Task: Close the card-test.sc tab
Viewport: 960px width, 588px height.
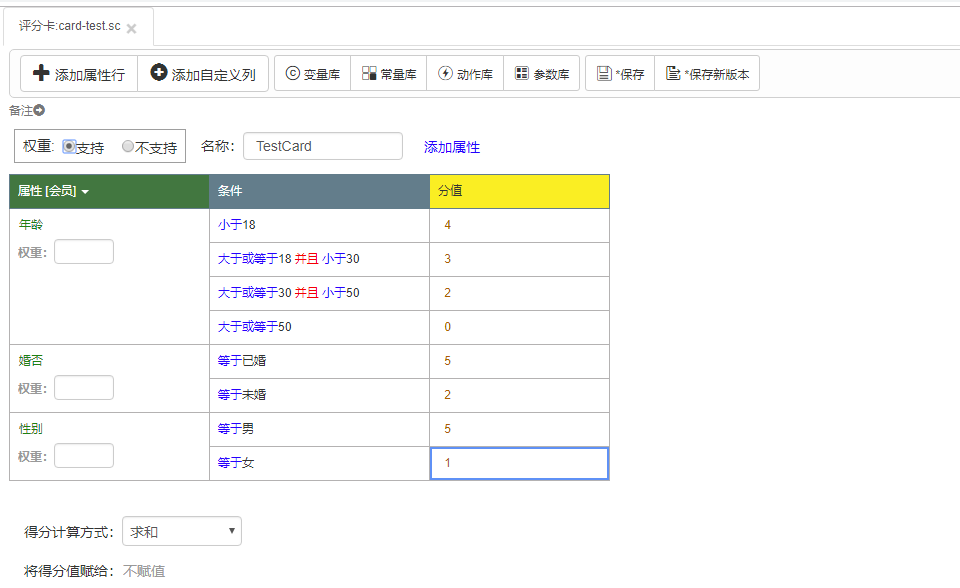Action: coord(131,28)
